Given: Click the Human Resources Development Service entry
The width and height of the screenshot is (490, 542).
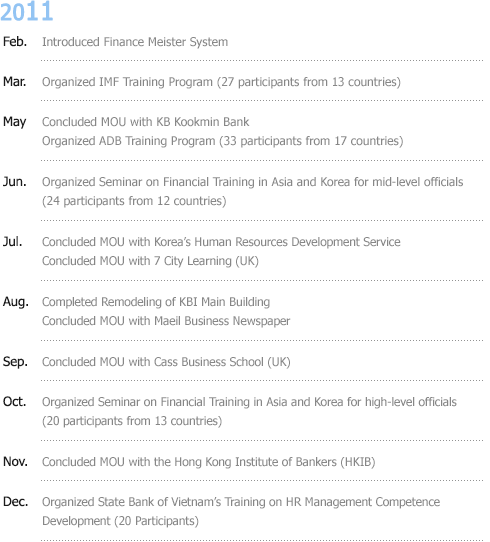Looking at the screenshot, I should coord(221,242).
